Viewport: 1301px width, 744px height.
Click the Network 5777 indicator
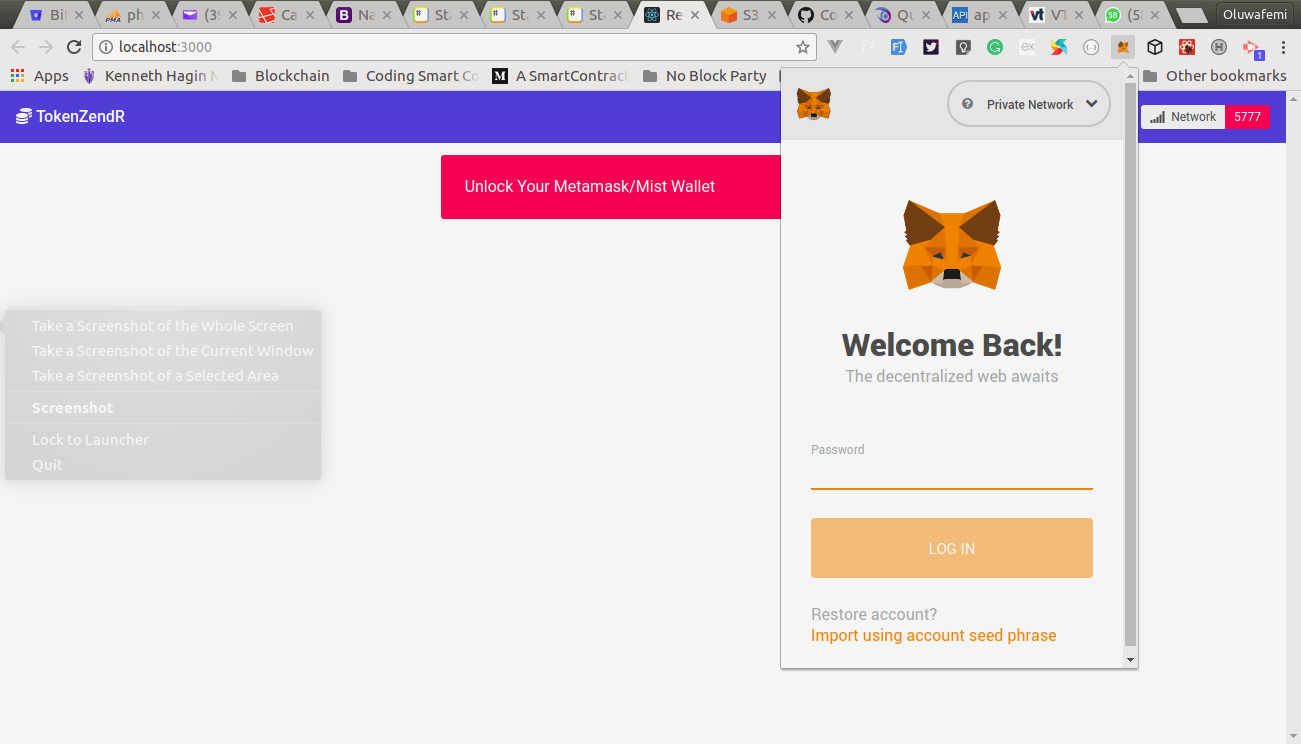[x=1205, y=117]
